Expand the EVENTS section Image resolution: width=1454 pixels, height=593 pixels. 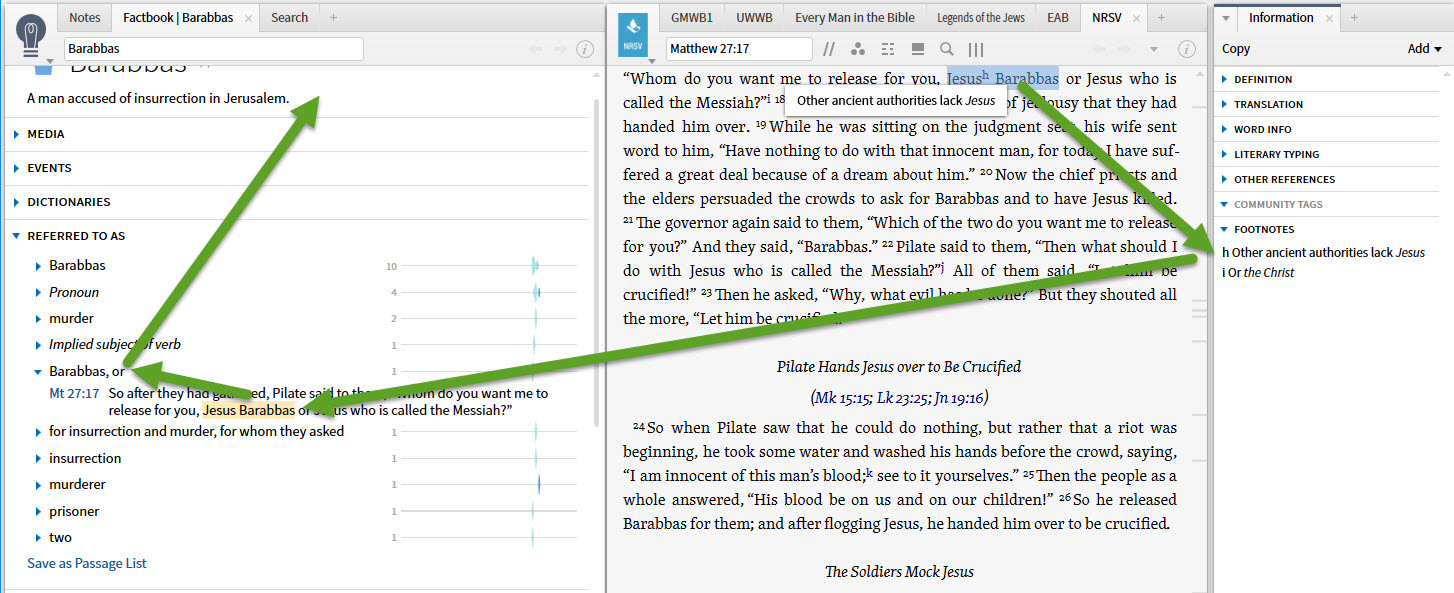[x=17, y=168]
